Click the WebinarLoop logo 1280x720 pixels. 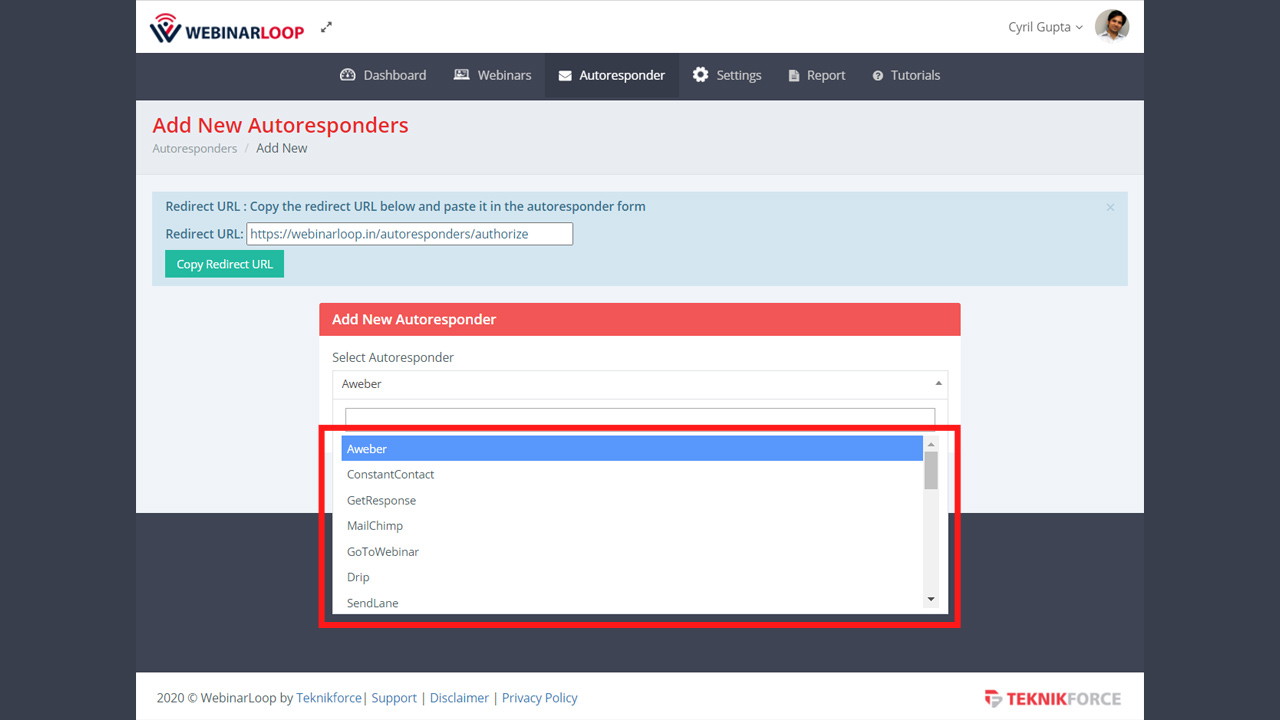tap(227, 28)
